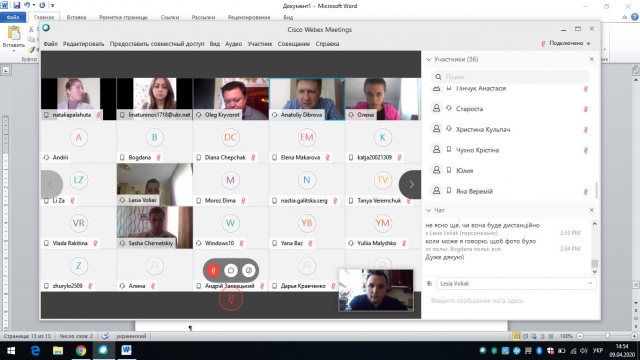
Task: Click Подключено connection status
Action: (566, 43)
